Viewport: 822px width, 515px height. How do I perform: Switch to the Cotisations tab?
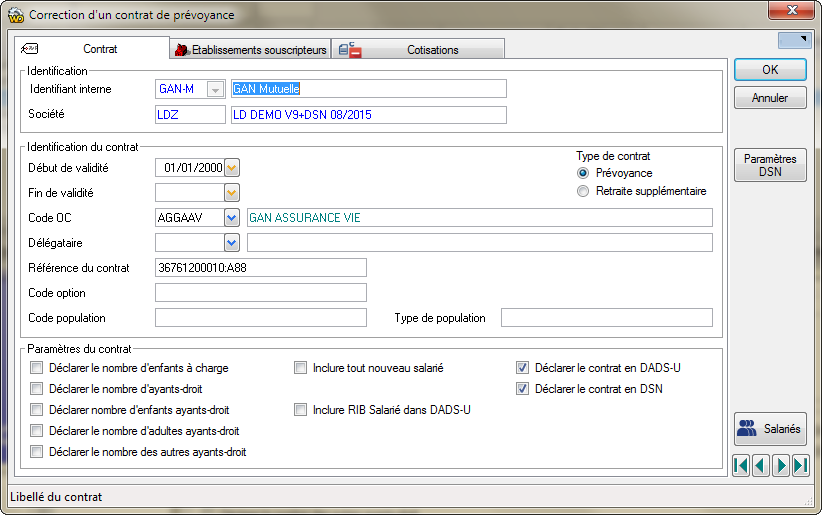(418, 50)
